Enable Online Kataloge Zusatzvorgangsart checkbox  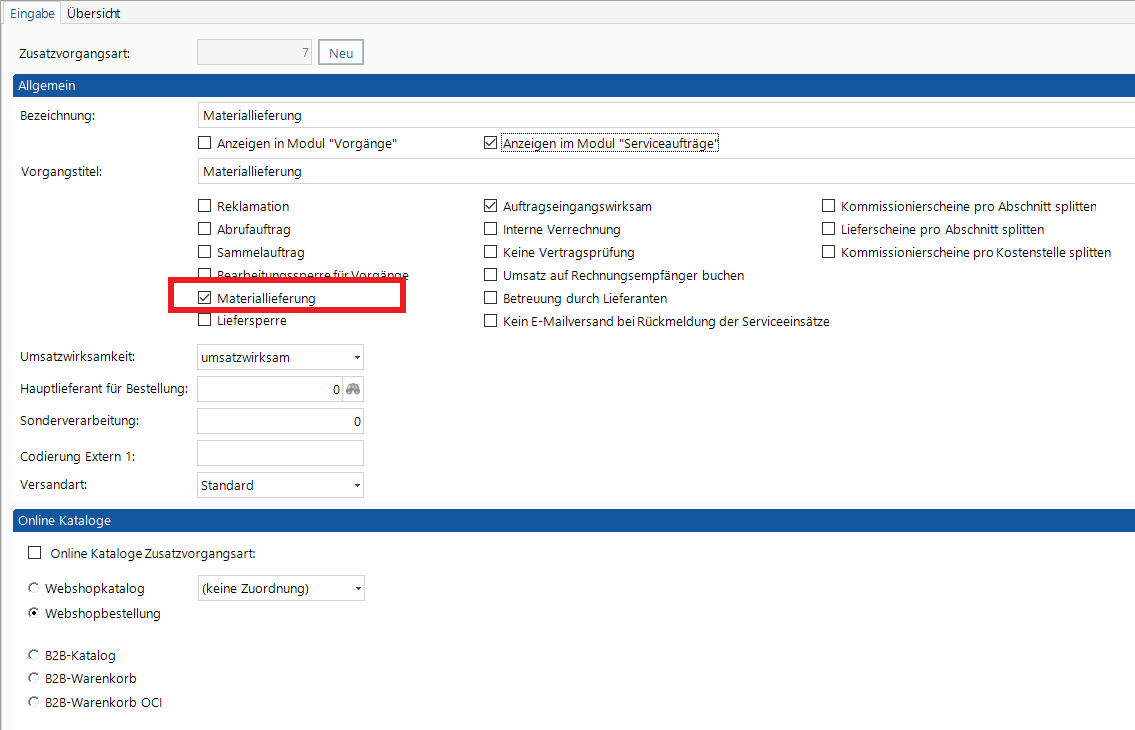point(36,553)
